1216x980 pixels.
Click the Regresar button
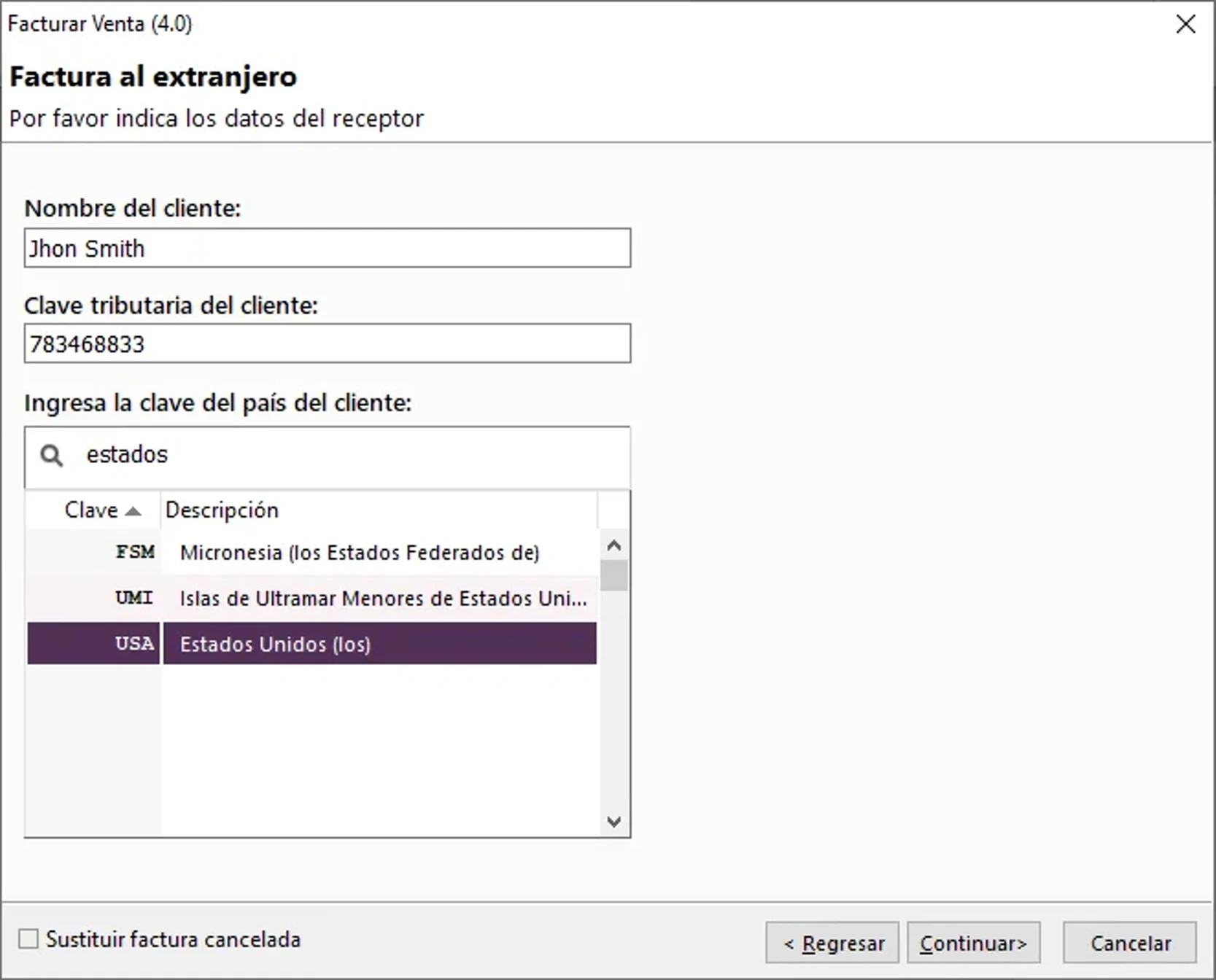click(x=831, y=942)
